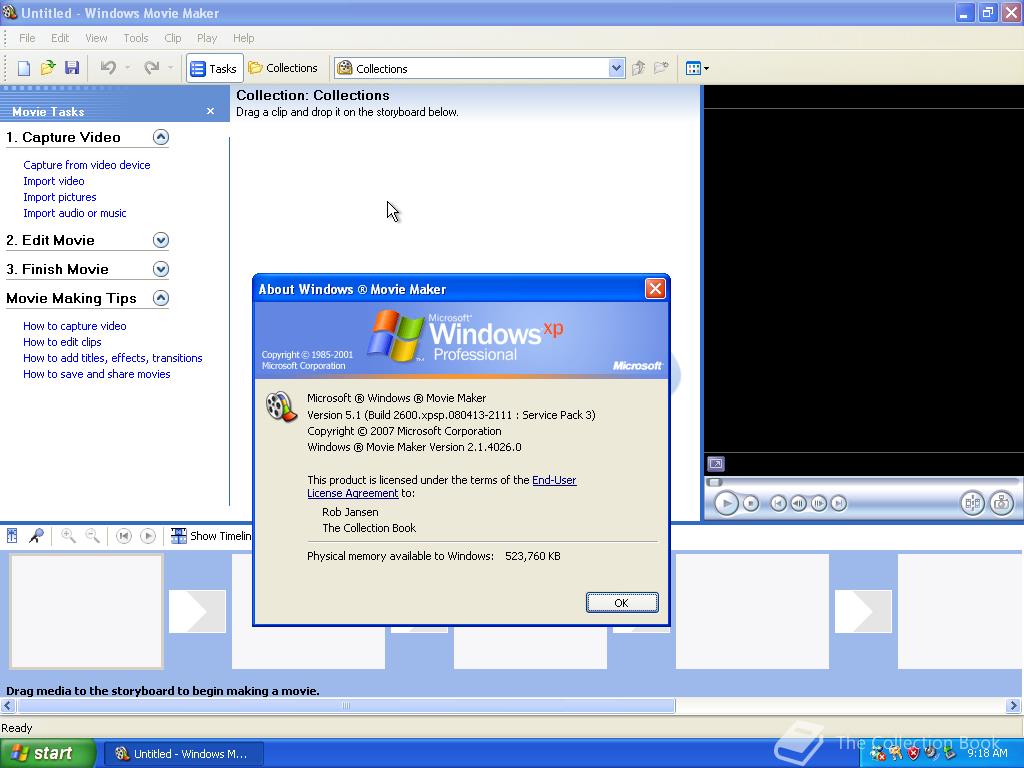
Task: Open the Play menu
Action: pyautogui.click(x=207, y=38)
